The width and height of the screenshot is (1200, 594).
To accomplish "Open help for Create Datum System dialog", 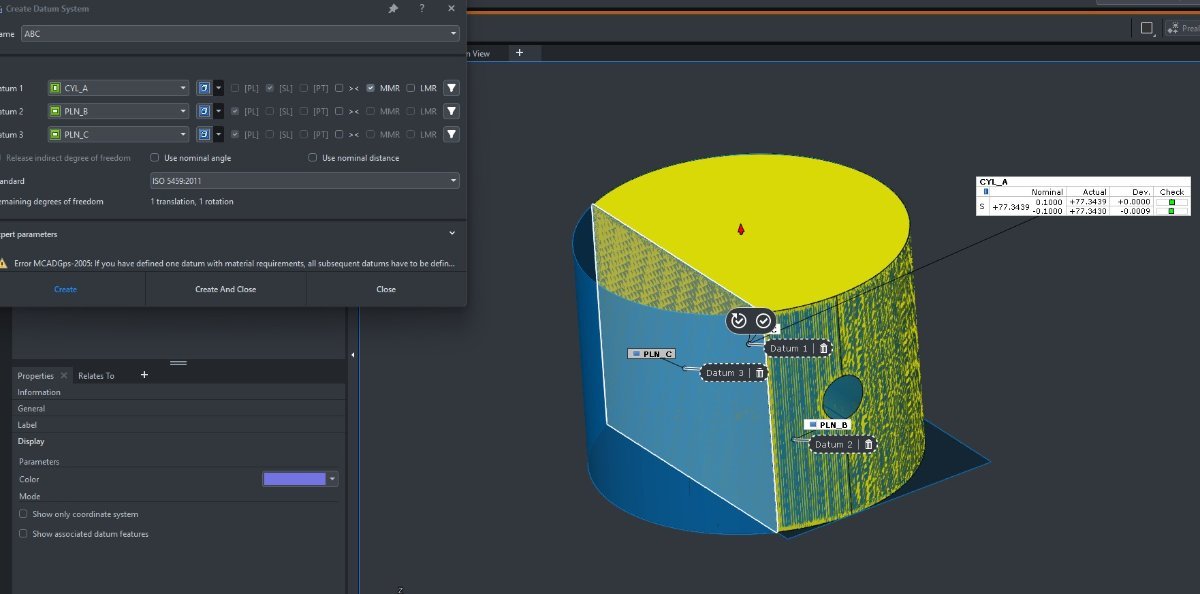I will point(422,8).
